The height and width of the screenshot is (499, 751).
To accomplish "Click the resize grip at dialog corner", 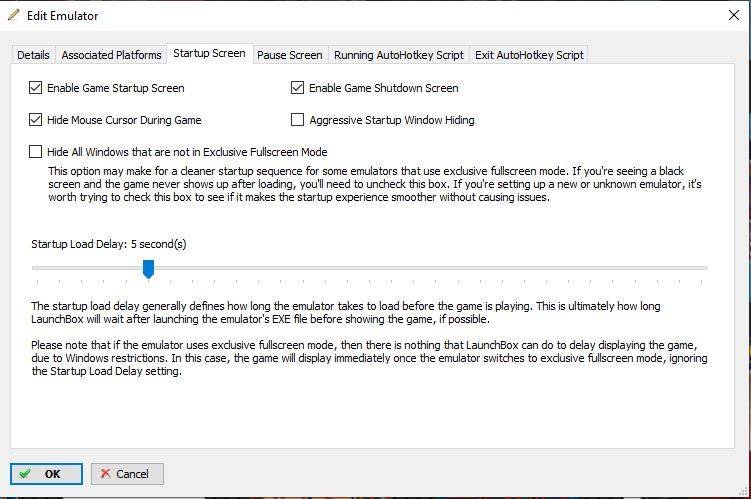I will (744, 491).
